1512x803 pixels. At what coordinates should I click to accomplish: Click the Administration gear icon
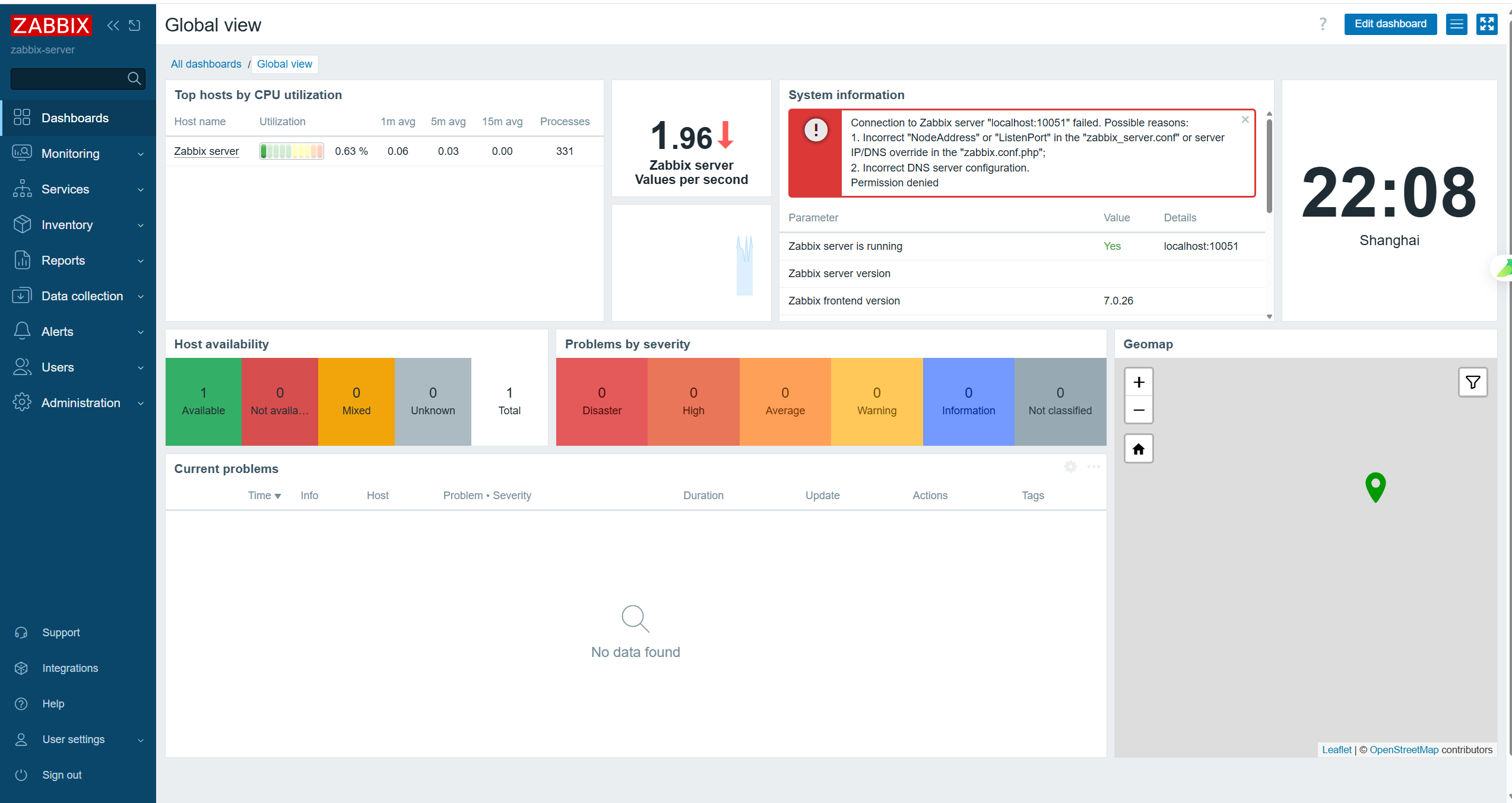[22, 402]
